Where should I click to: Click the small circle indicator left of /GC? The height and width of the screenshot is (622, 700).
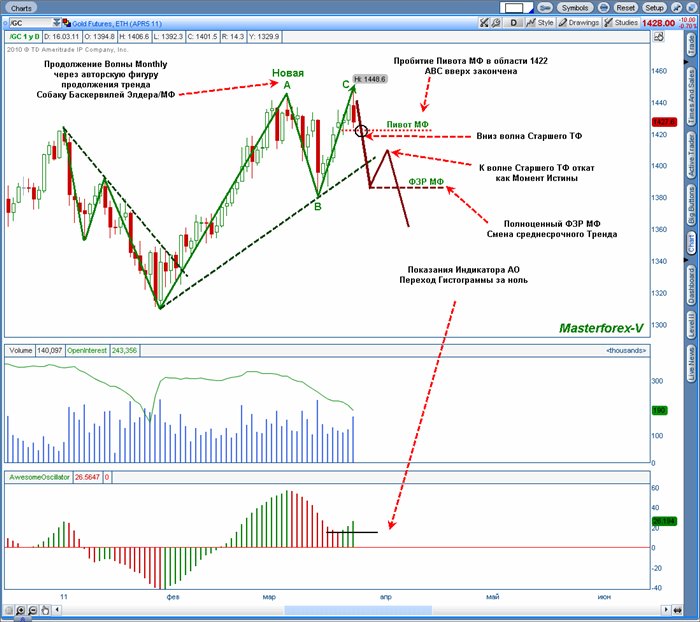coord(6,23)
